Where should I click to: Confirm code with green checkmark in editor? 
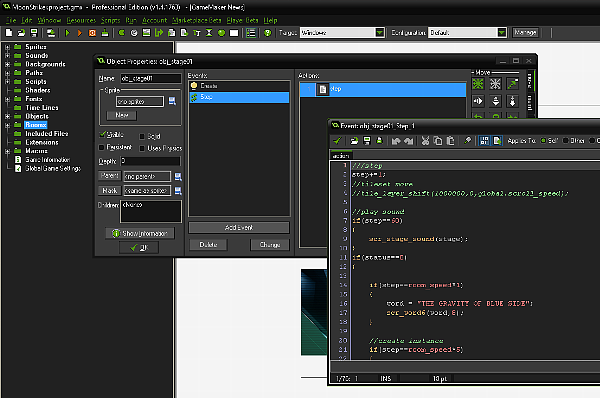337,141
